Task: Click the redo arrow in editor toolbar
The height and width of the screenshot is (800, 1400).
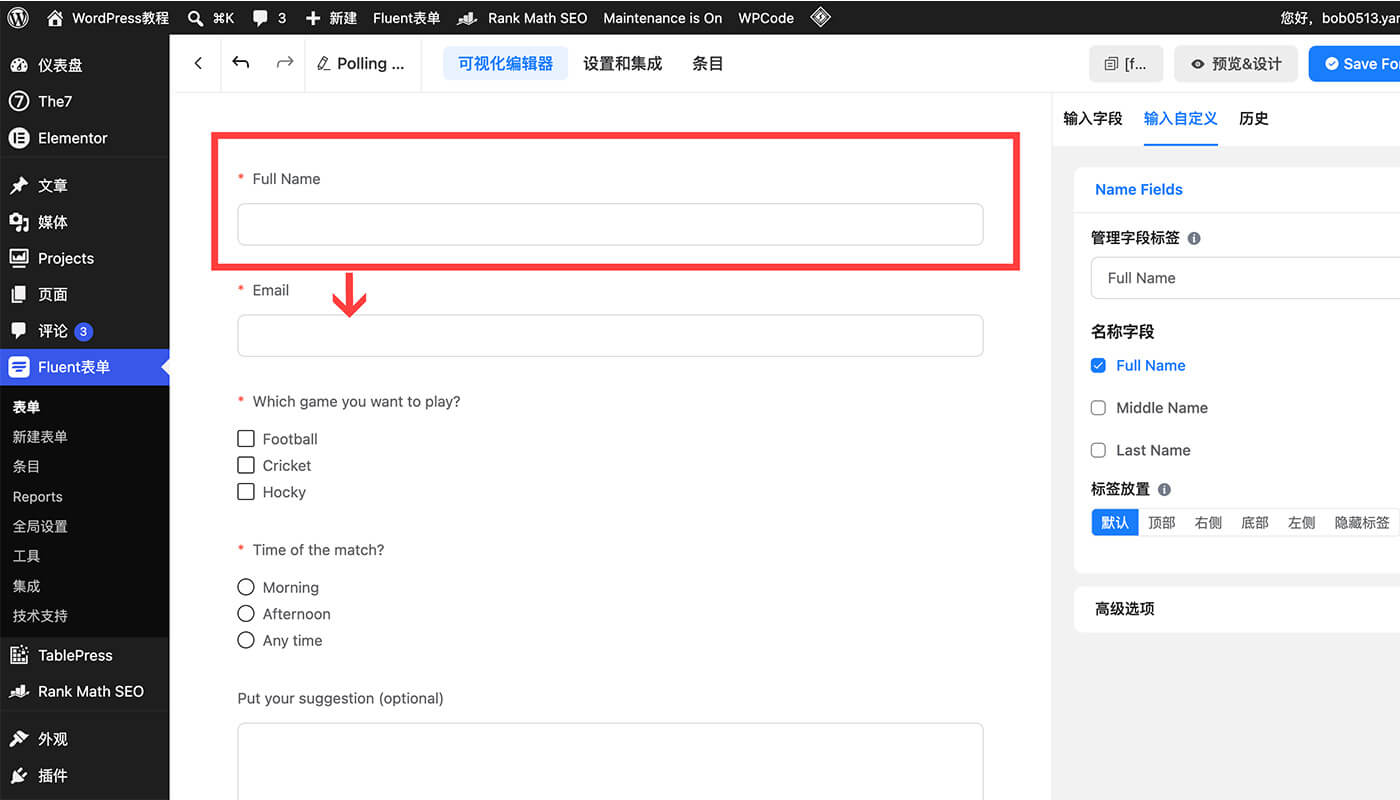Action: click(x=285, y=62)
